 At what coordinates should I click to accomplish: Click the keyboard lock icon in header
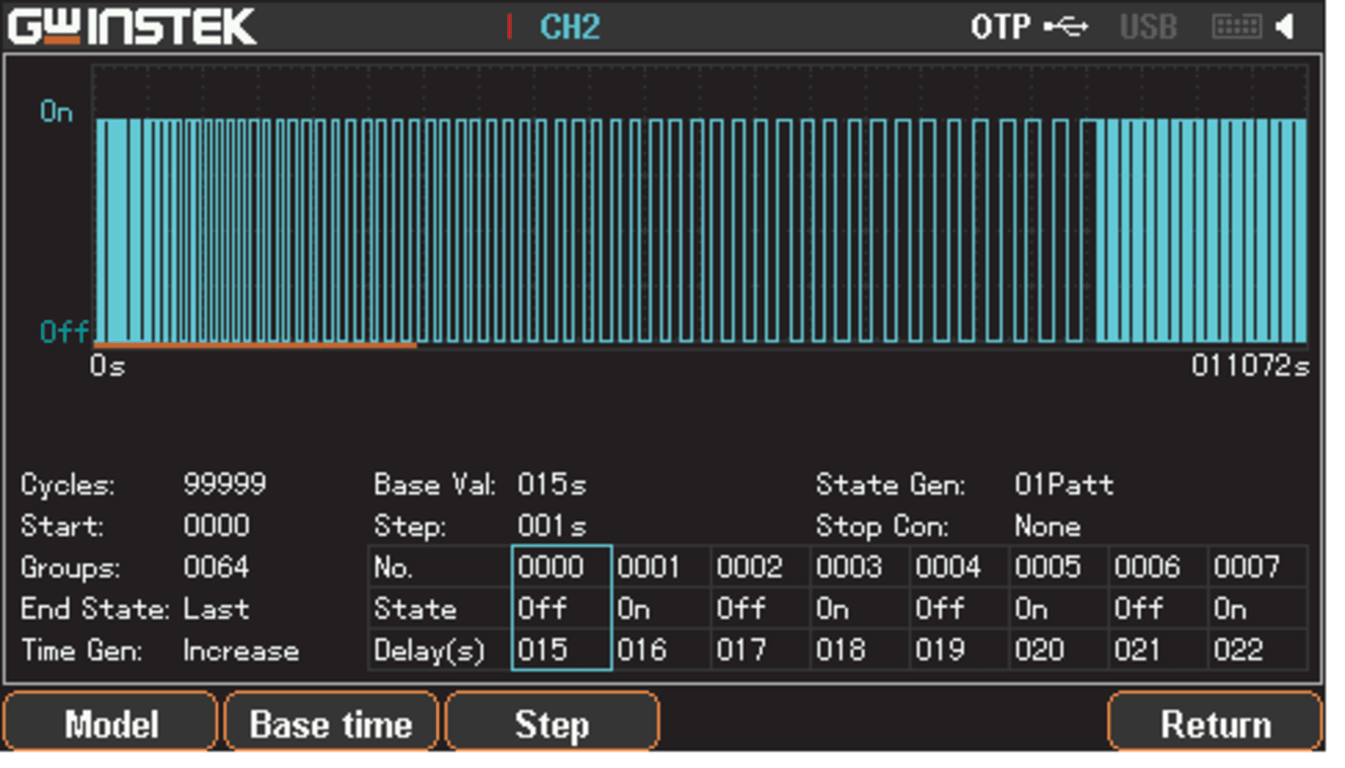(1237, 26)
